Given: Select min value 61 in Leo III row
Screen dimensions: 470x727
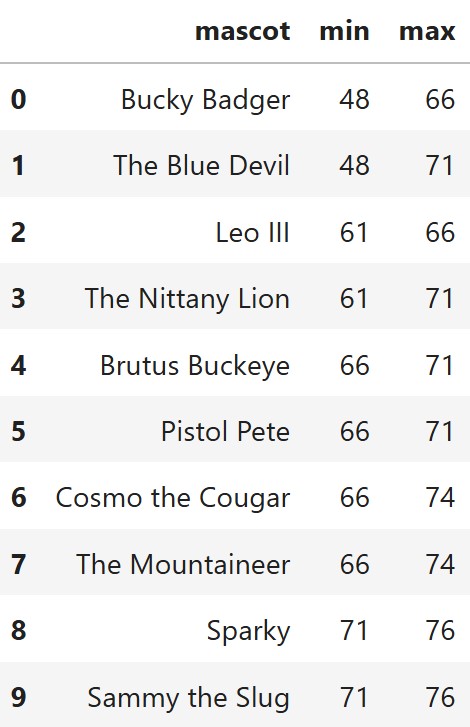Looking at the screenshot, I should [354, 232].
